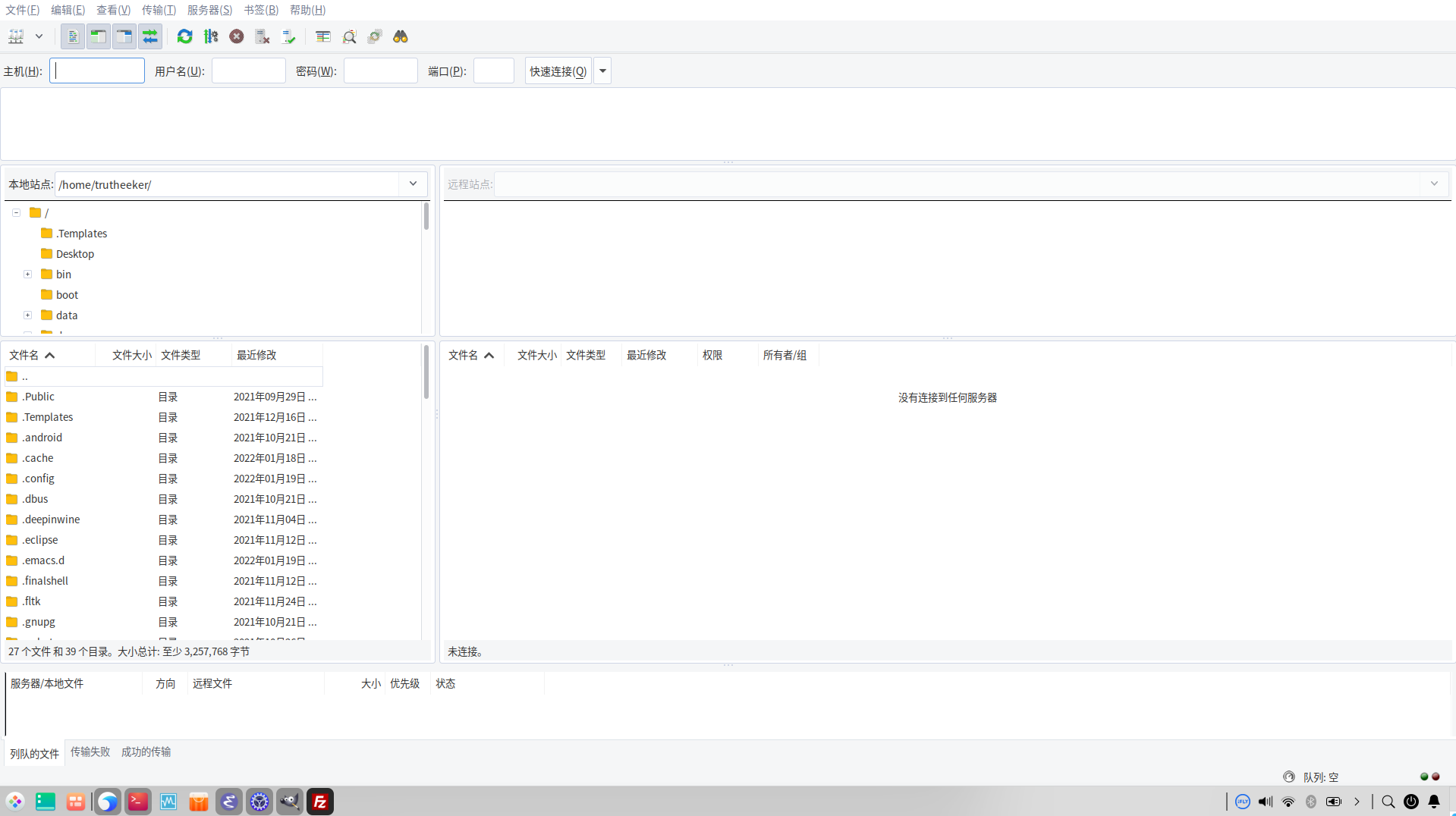Open the remote site path dropdown

(1434, 184)
